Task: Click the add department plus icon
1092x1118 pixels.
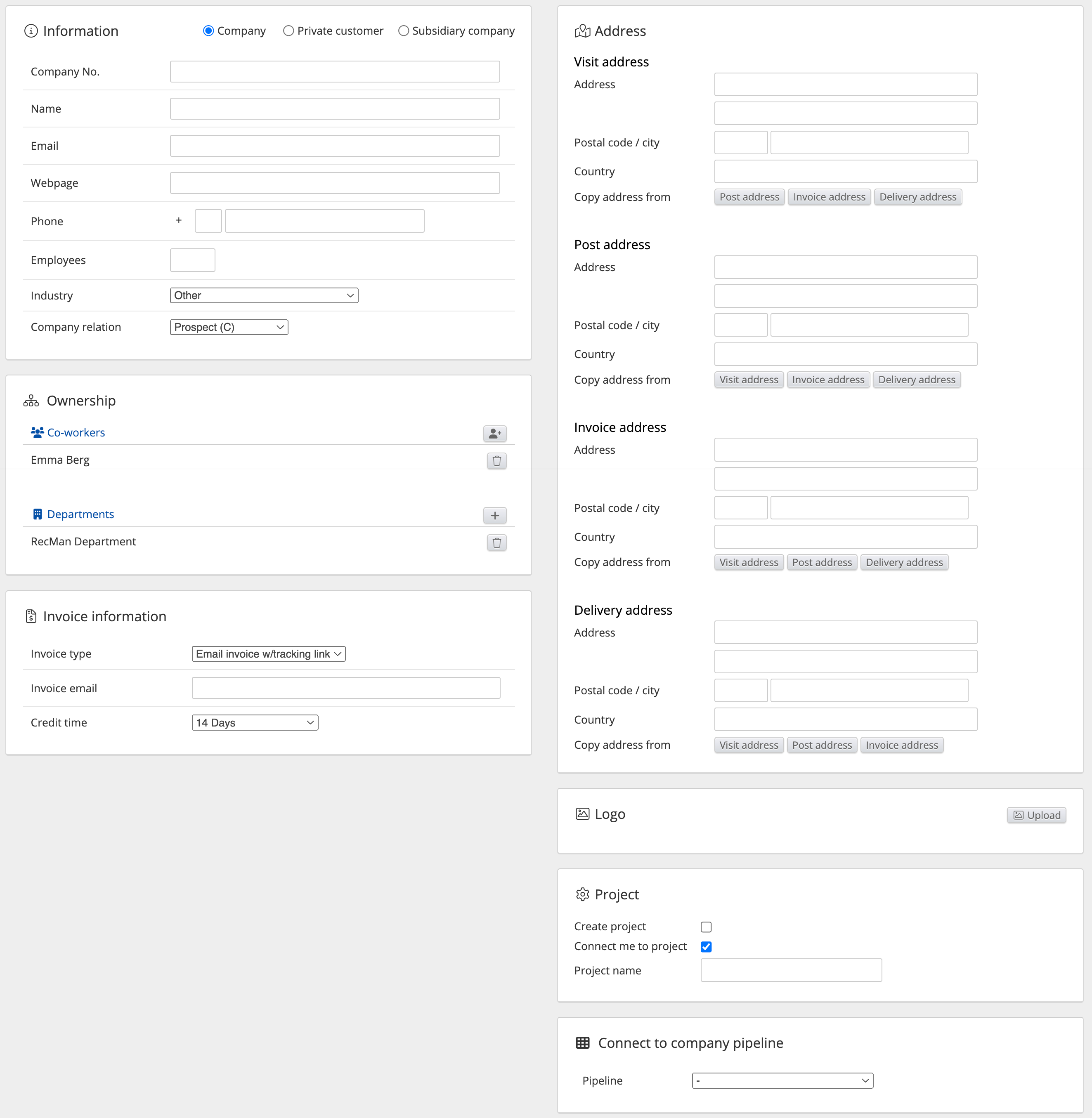Action: point(494,515)
